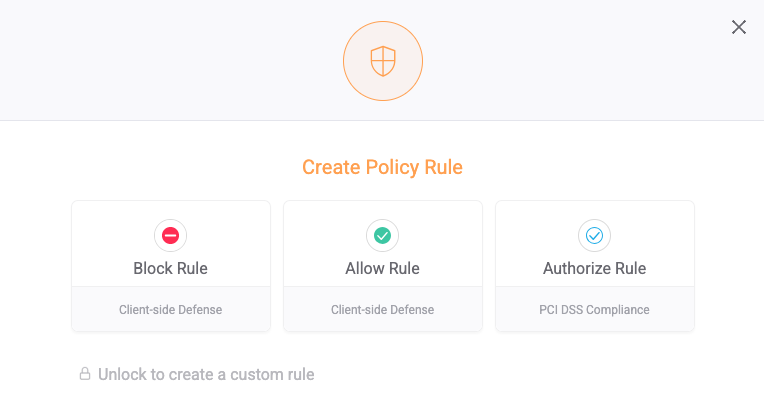Click the orange shield icon in header
The image size is (764, 415).
383,61
